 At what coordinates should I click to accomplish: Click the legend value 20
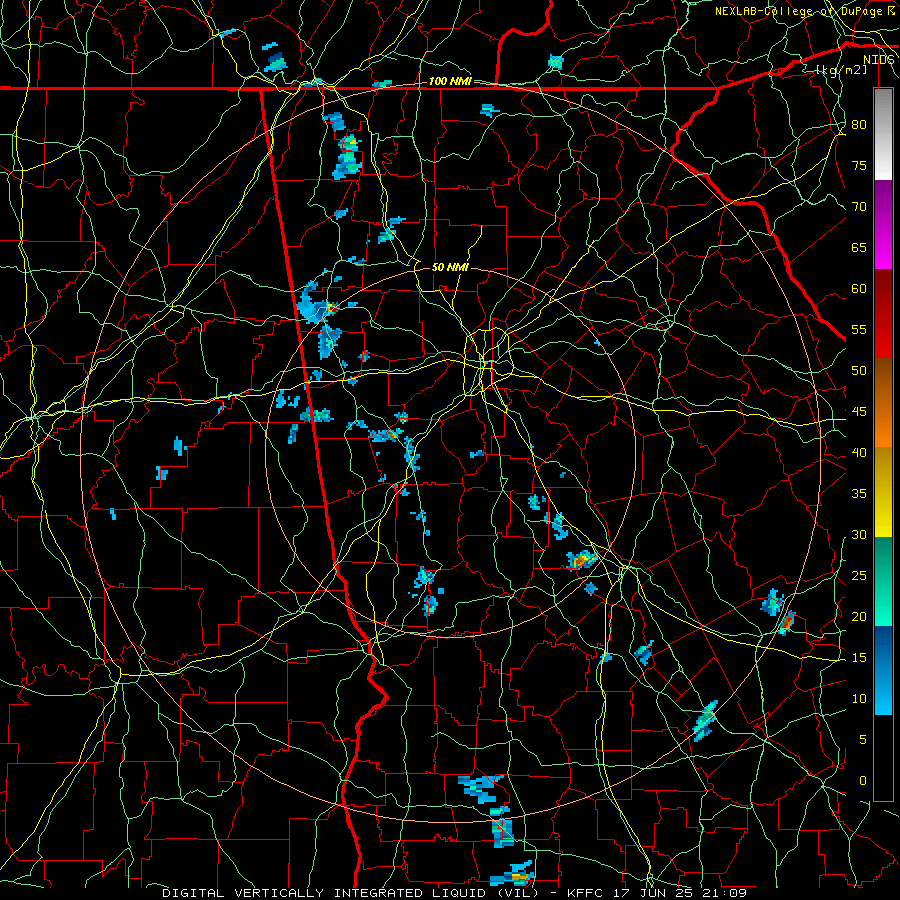859,617
